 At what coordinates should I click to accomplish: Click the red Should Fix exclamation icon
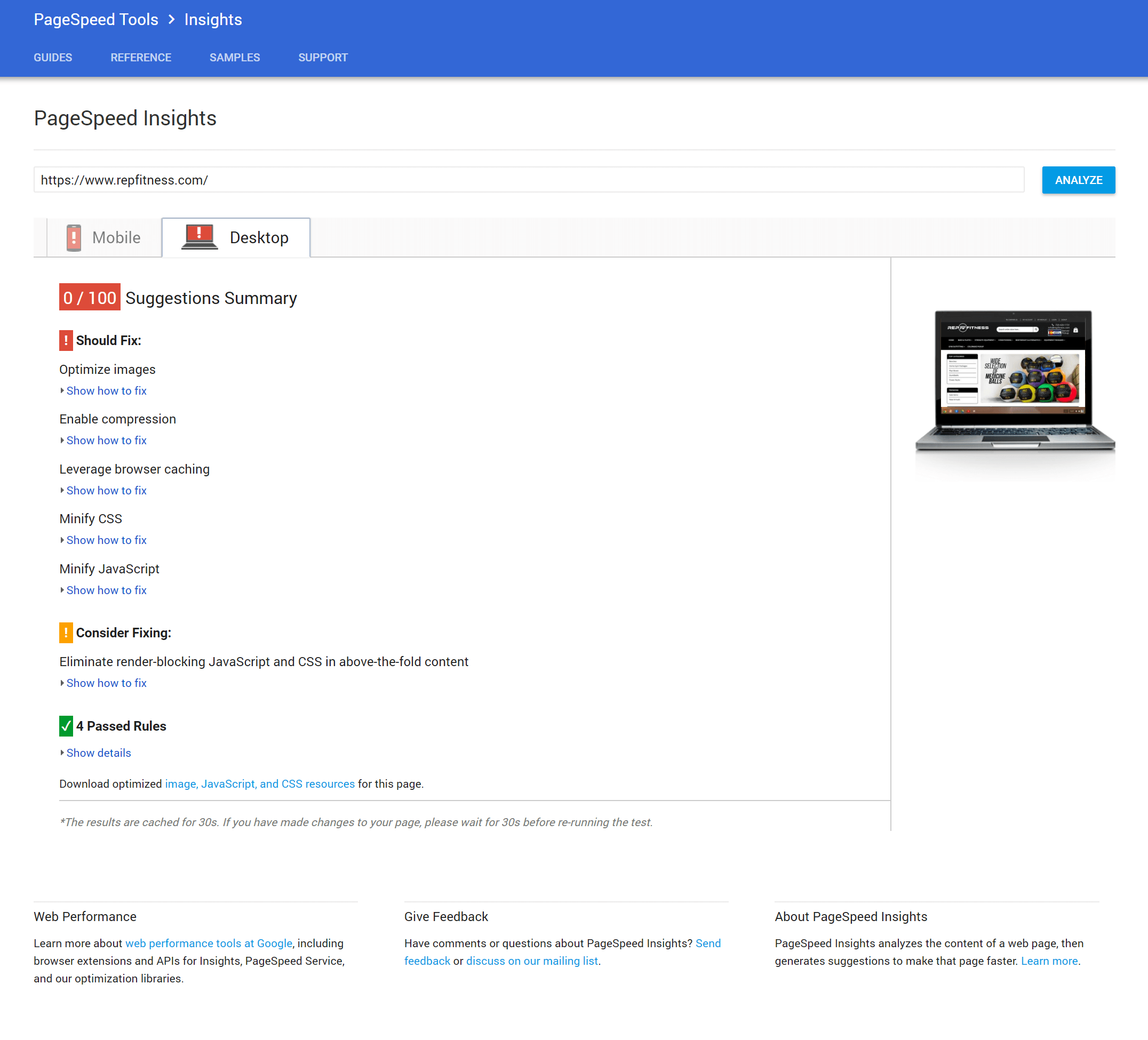tap(66, 340)
